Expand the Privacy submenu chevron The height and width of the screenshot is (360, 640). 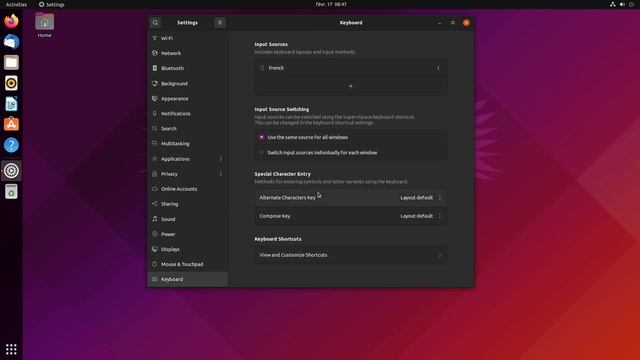221,174
